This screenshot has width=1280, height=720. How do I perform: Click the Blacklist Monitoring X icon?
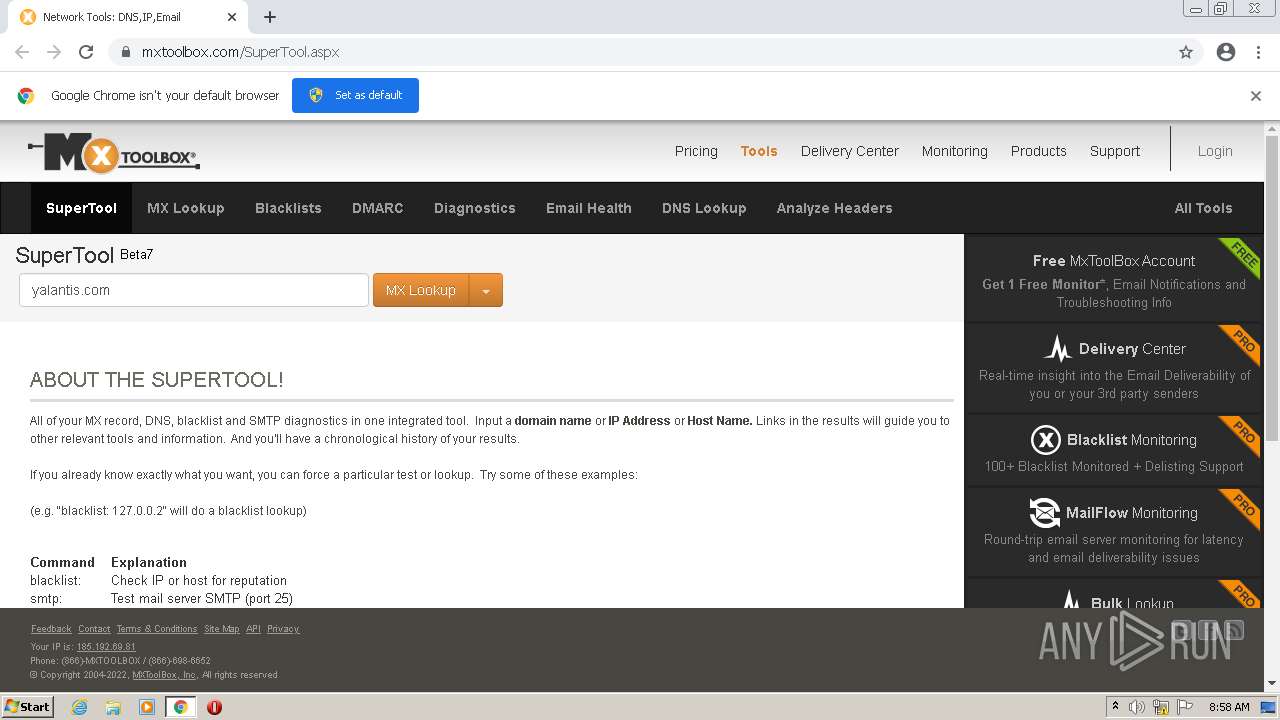pos(1045,439)
